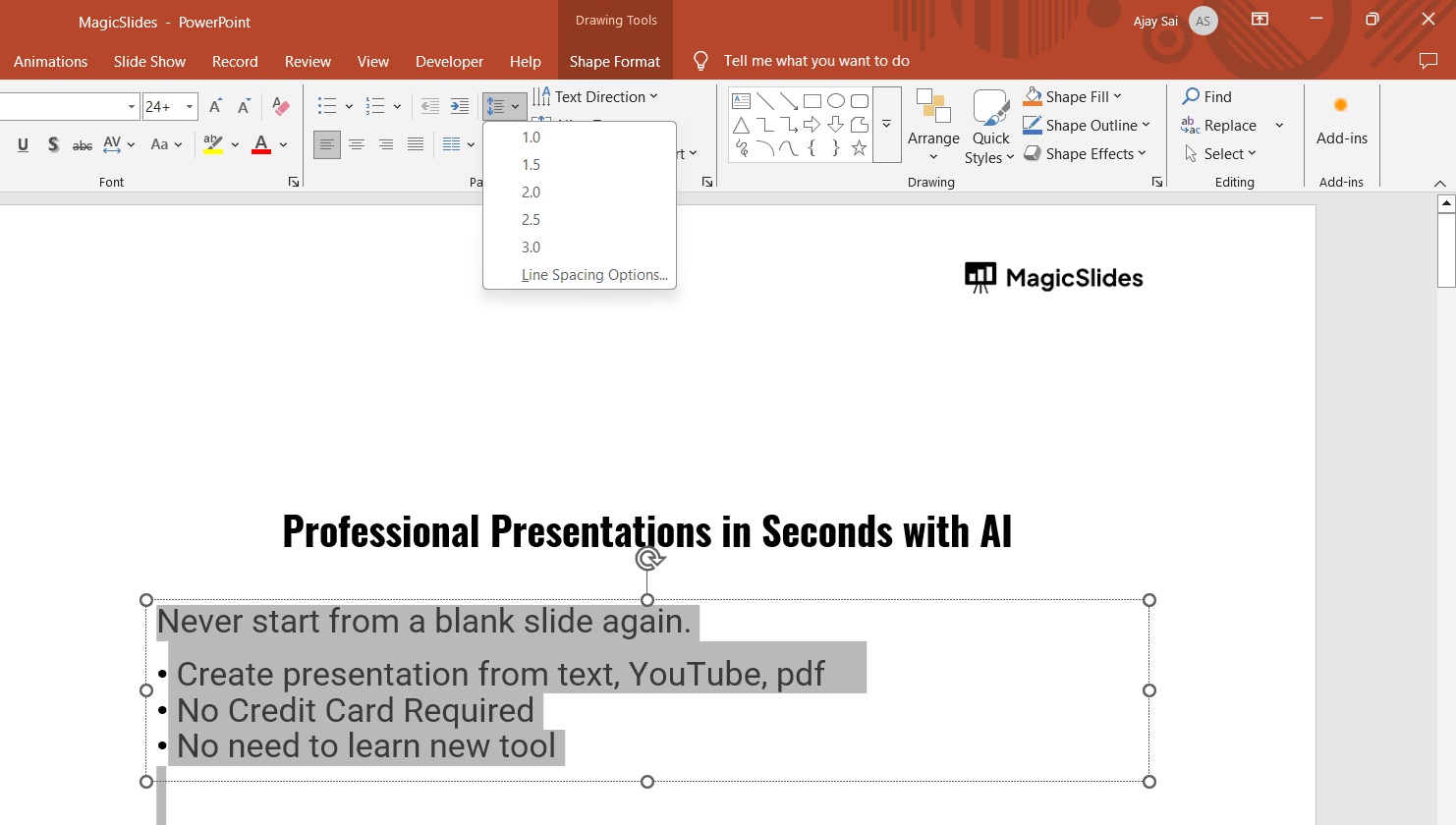Expand the Shape Fill dropdown

coord(1117,96)
